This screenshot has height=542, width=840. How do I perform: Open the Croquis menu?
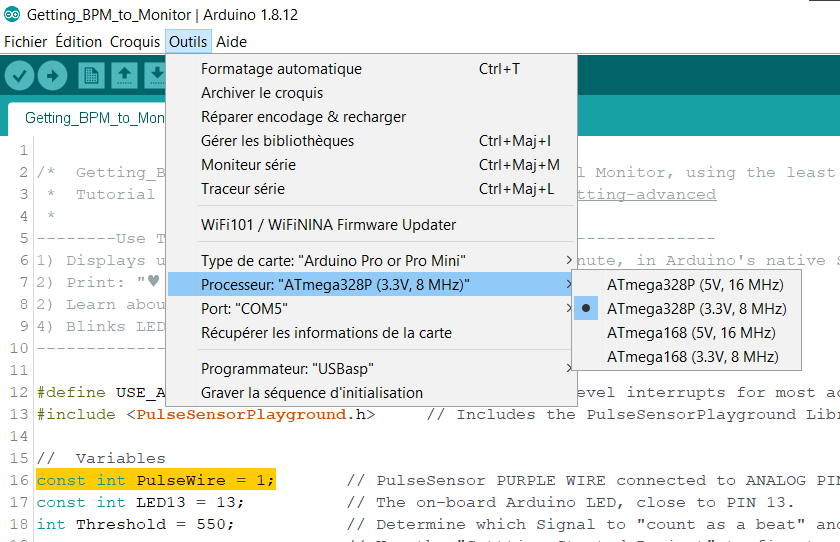pyautogui.click(x=134, y=42)
